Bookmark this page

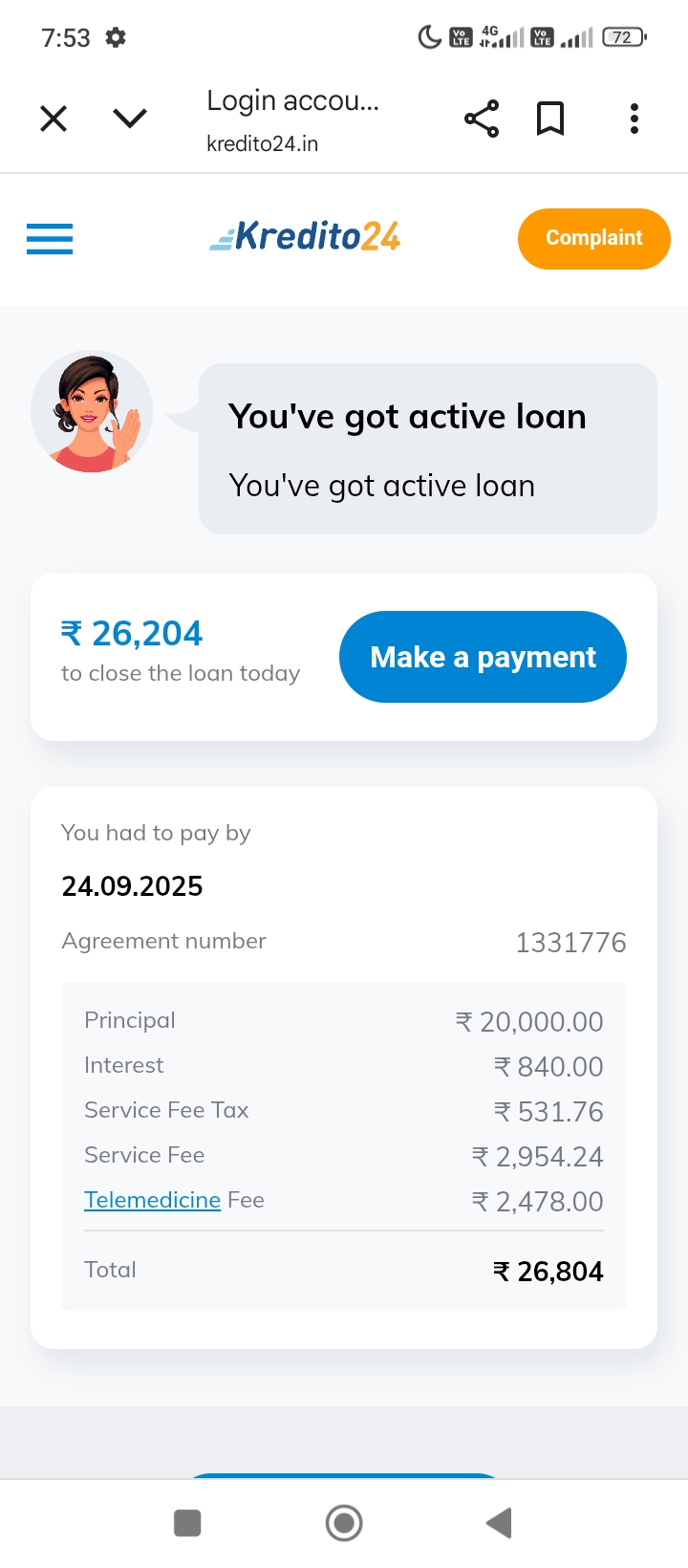coord(550,119)
